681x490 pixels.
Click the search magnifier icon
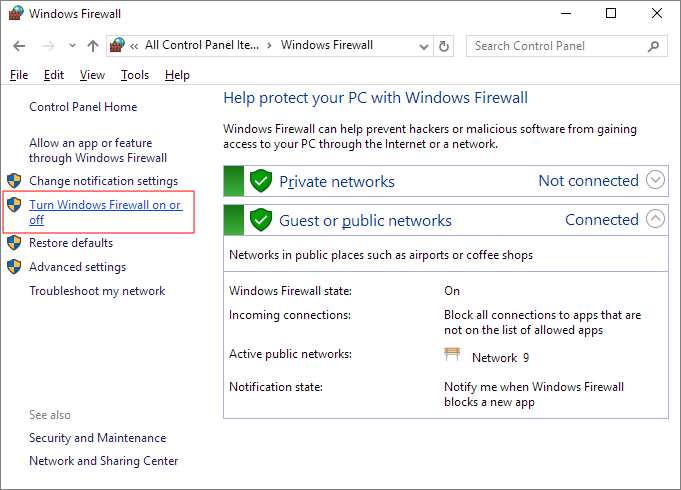pos(653,46)
